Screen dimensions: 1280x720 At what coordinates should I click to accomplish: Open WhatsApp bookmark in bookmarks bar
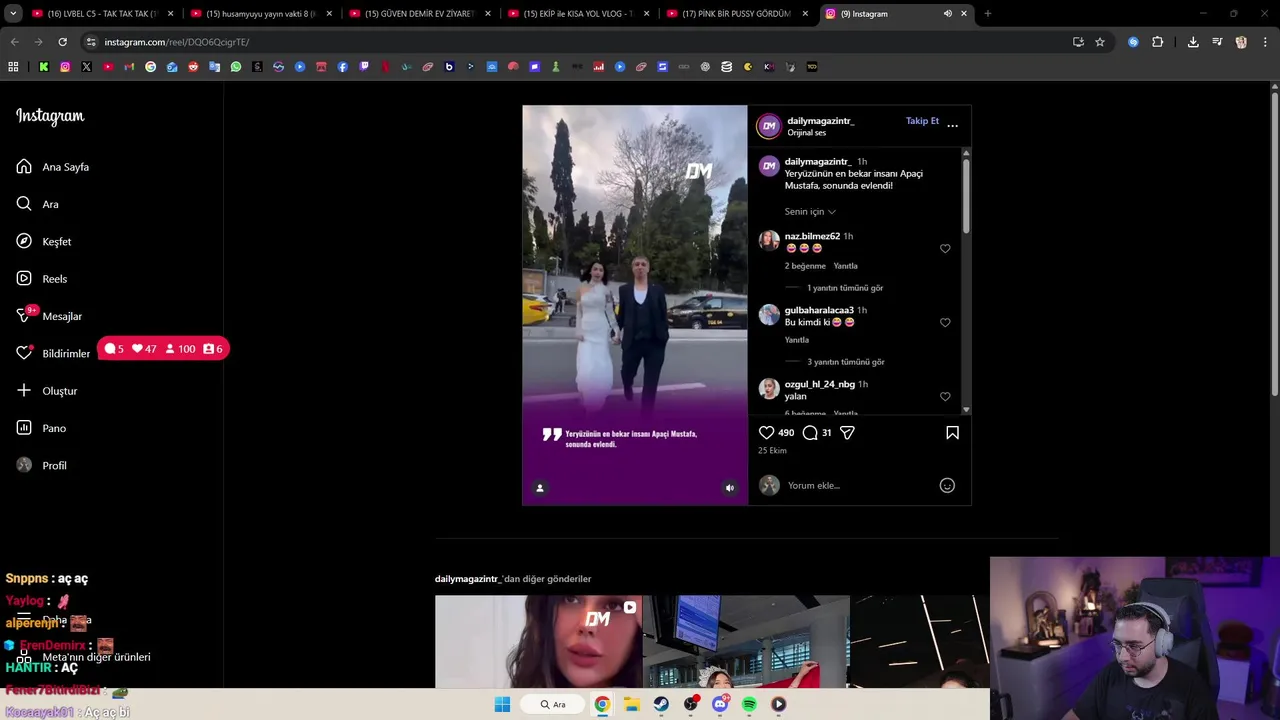point(236,67)
